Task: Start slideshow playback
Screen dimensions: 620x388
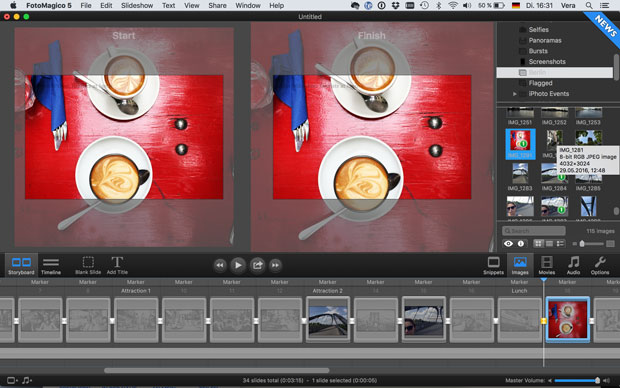Action: click(x=238, y=265)
